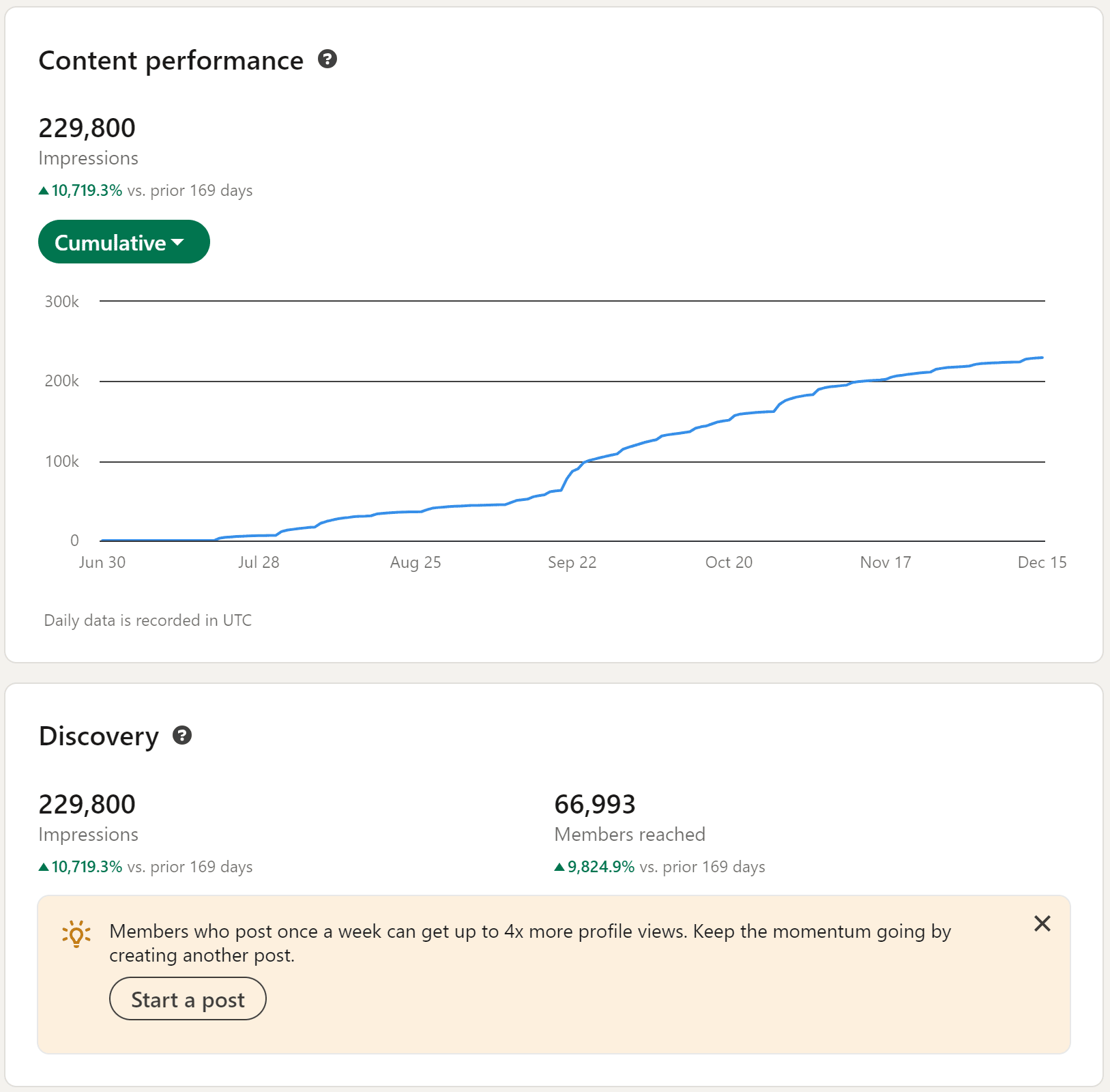The height and width of the screenshot is (1092, 1110).
Task: Open the Cumulative dropdown
Action: [123, 242]
